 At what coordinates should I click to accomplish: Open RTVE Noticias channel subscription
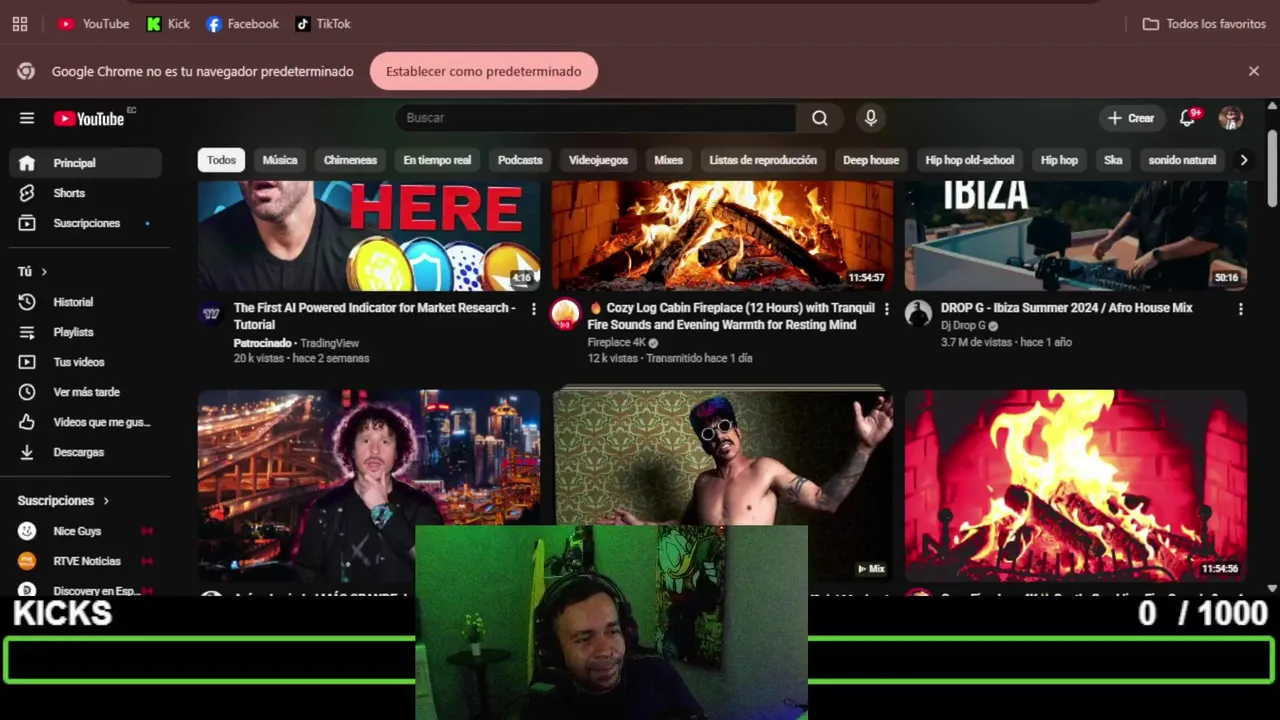[85, 561]
